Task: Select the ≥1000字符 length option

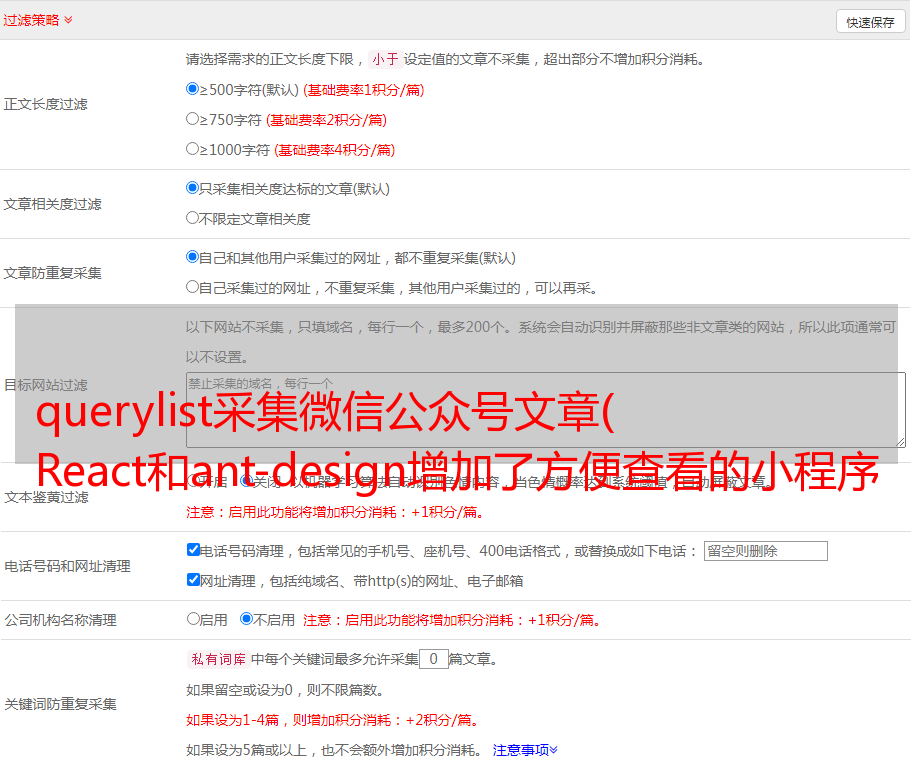Action: 193,149
